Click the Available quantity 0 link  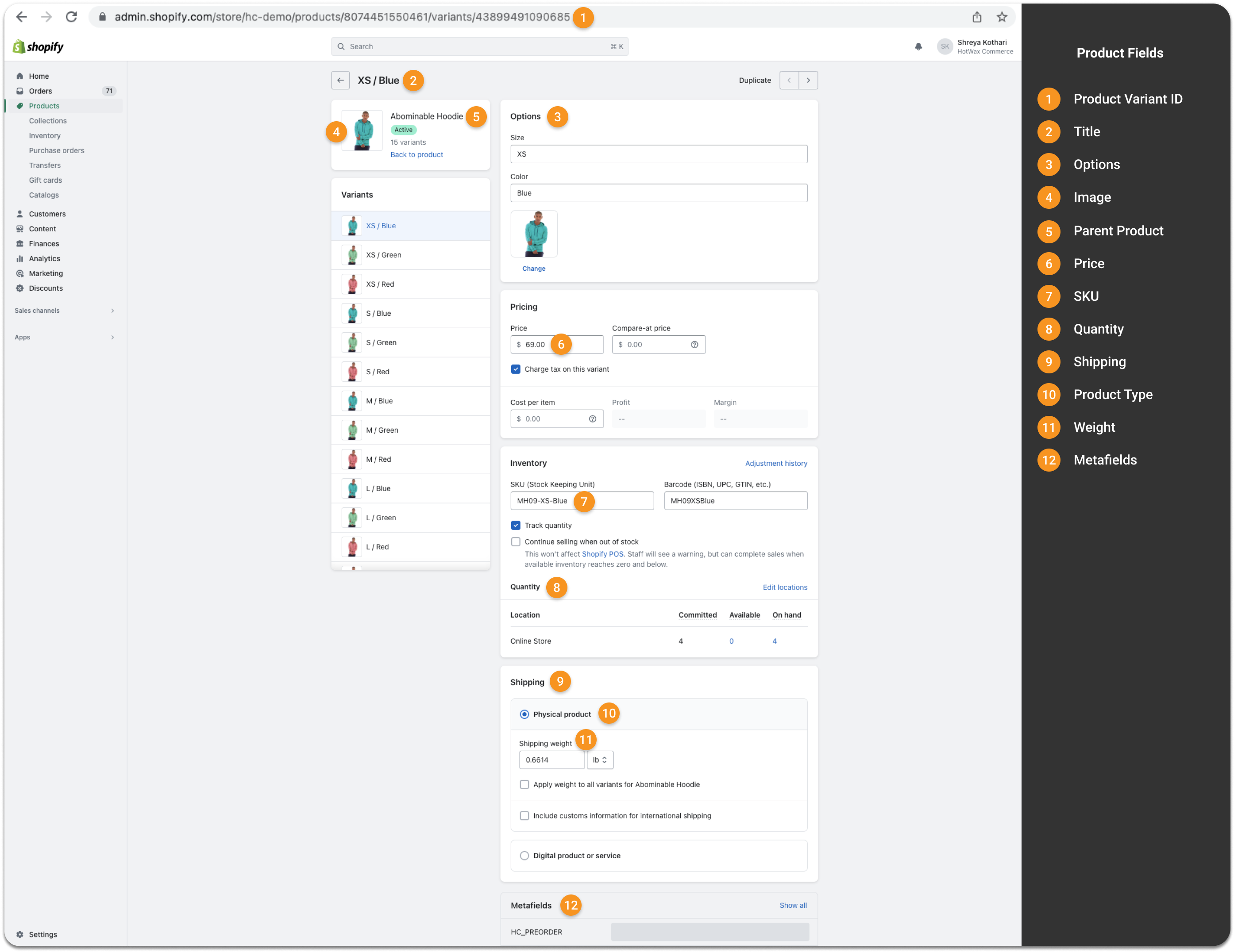point(731,641)
